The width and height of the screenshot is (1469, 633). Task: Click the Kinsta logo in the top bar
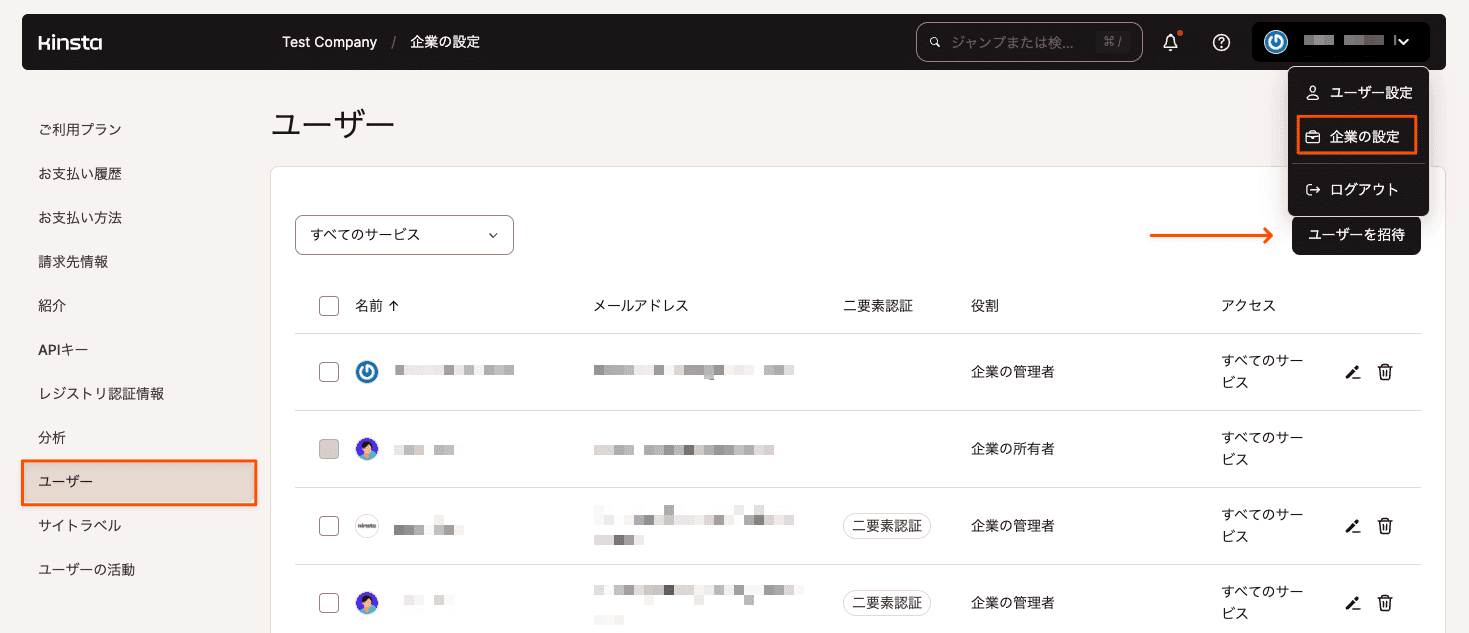pos(69,41)
